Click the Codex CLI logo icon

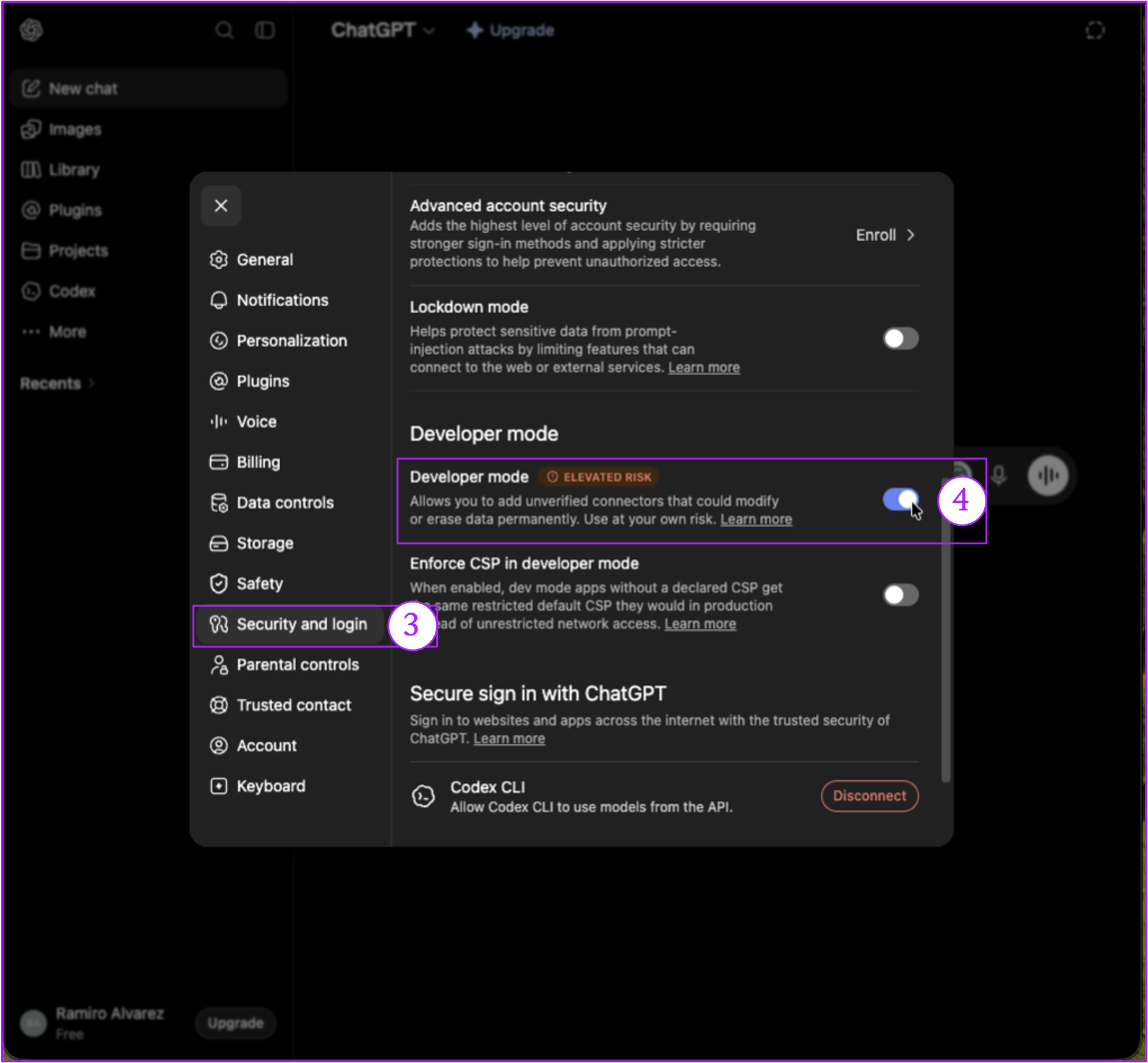[x=423, y=796]
